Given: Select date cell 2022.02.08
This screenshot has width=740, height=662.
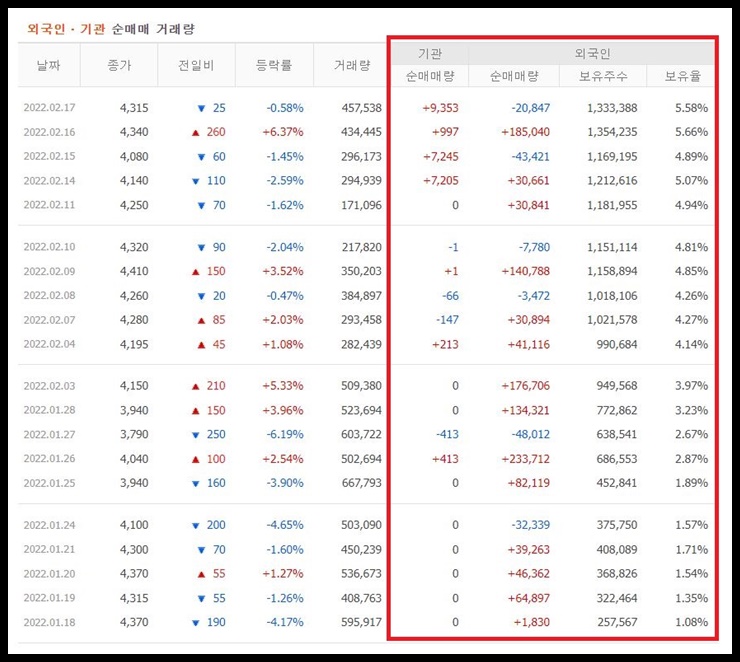Looking at the screenshot, I should pos(50,295).
